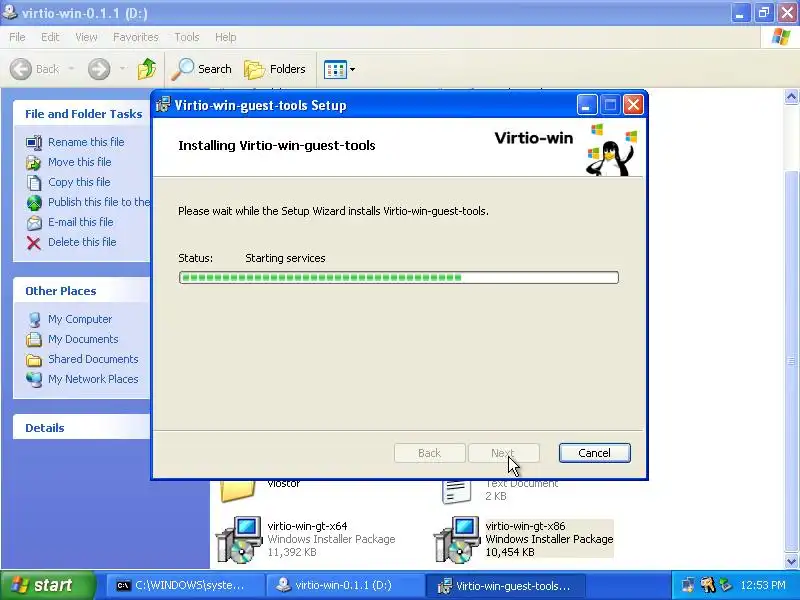Click the system tray clock showing 12:53 PM
The height and width of the screenshot is (600, 800).
(763, 586)
